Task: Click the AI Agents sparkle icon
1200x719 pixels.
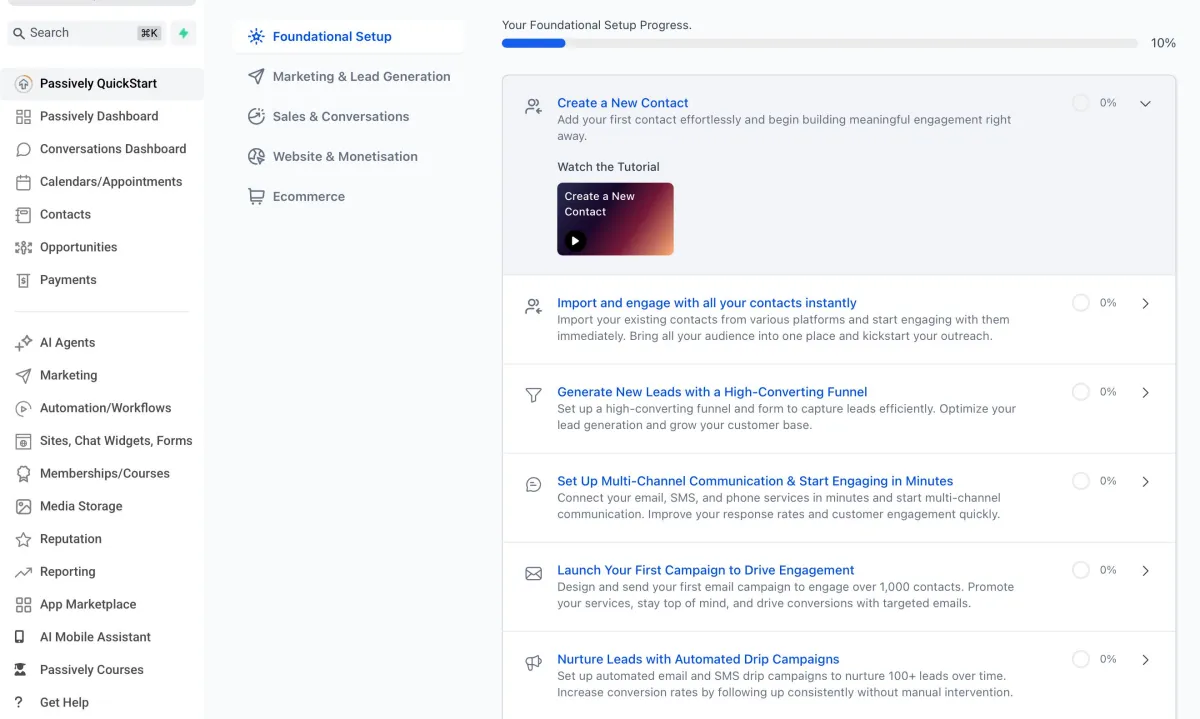Action: (x=23, y=343)
